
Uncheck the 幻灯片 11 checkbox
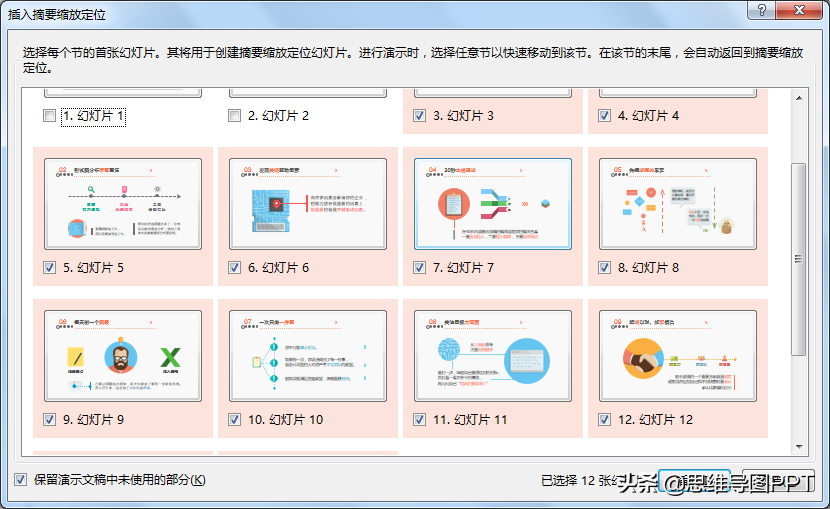click(419, 420)
